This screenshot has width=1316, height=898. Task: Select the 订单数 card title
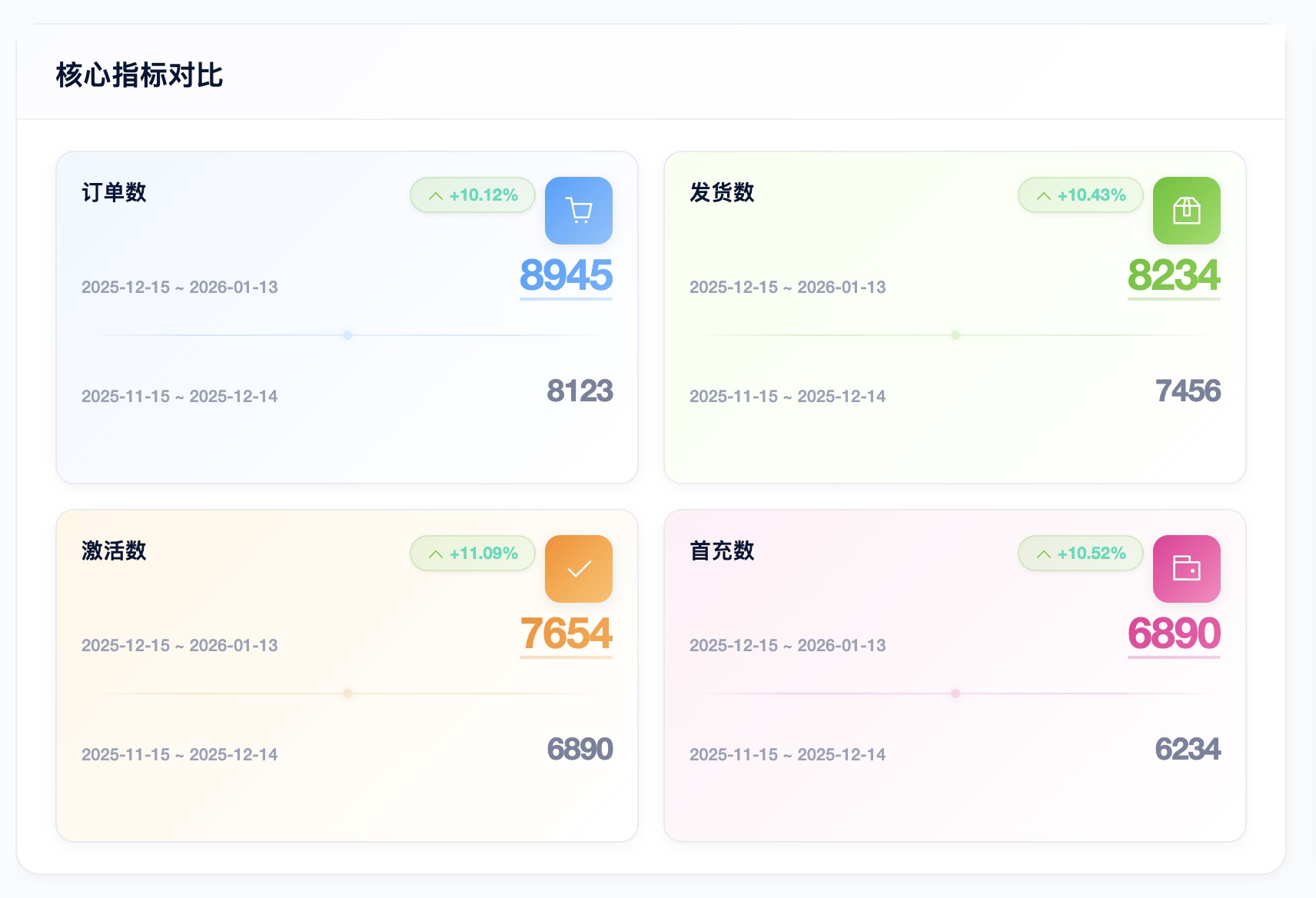point(113,194)
